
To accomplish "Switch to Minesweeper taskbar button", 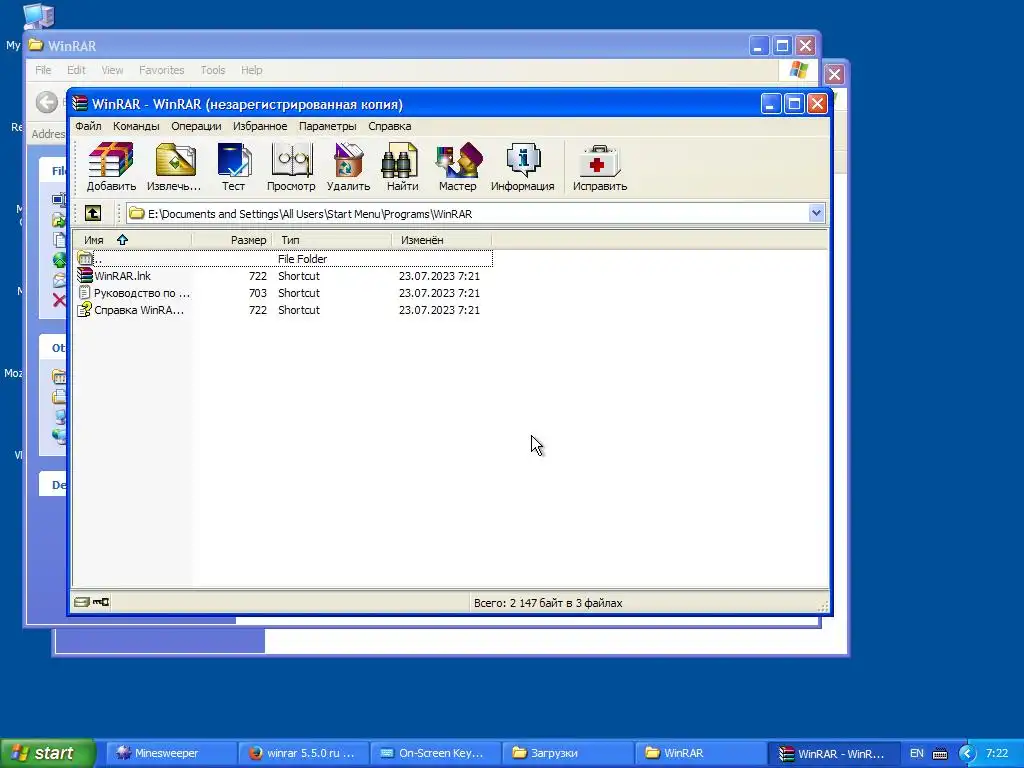I will [171, 753].
